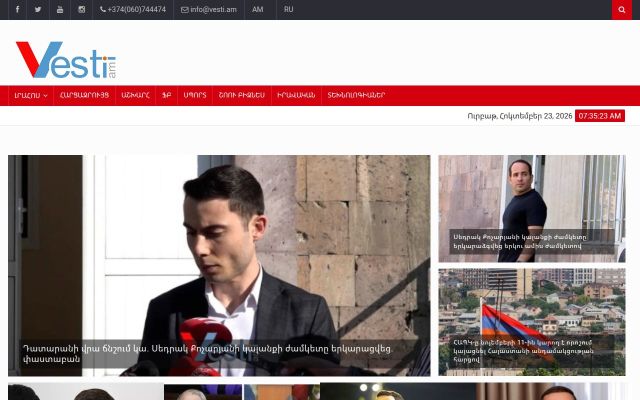
Task: Click the red clock showing 07:35:23 AM
Action: point(600,116)
